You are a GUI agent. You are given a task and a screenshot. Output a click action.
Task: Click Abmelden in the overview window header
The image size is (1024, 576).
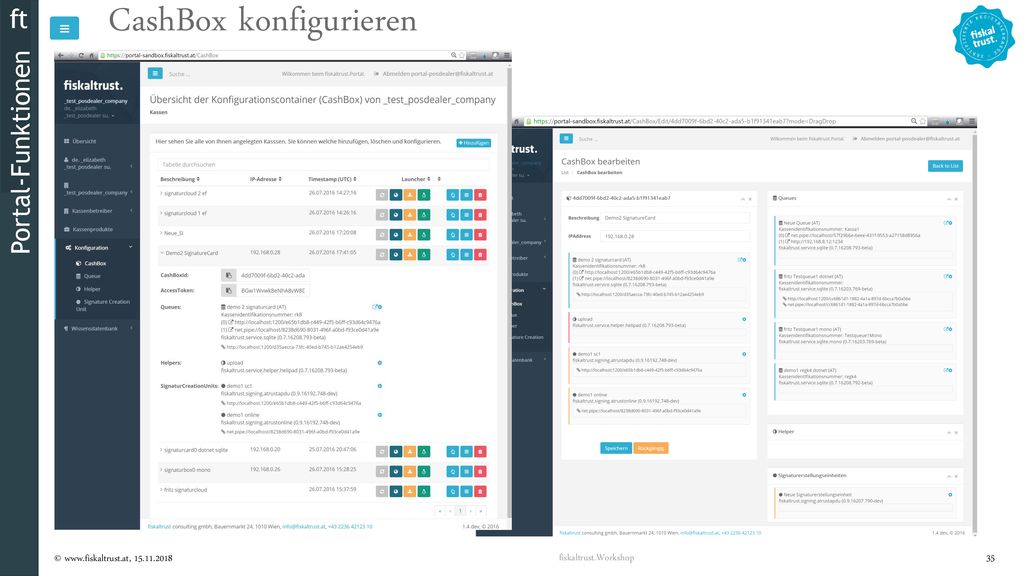pos(434,74)
